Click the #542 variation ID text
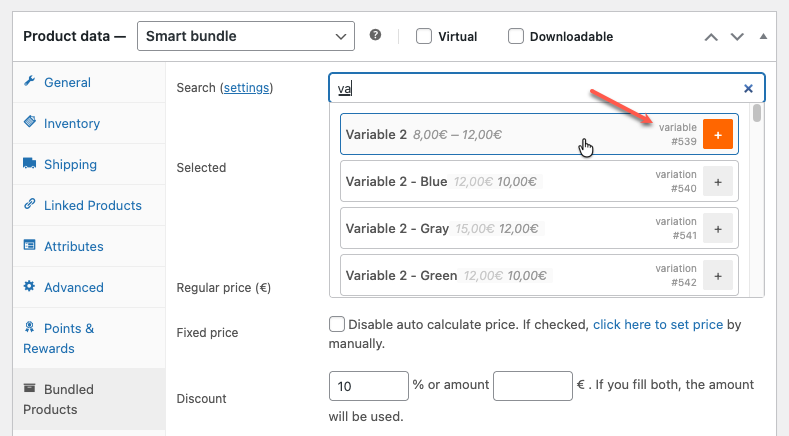The width and height of the screenshot is (789, 436). point(683,282)
